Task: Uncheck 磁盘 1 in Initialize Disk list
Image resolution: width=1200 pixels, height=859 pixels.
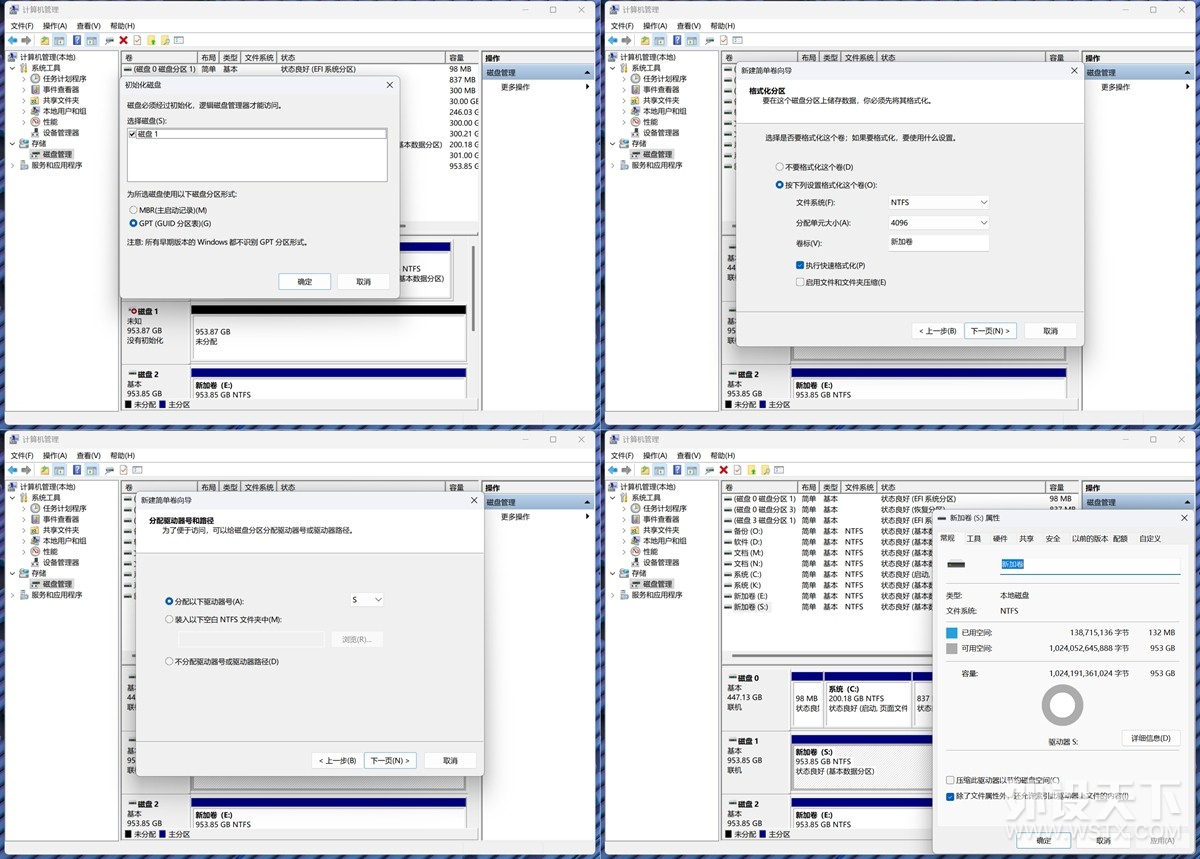Action: coord(132,134)
